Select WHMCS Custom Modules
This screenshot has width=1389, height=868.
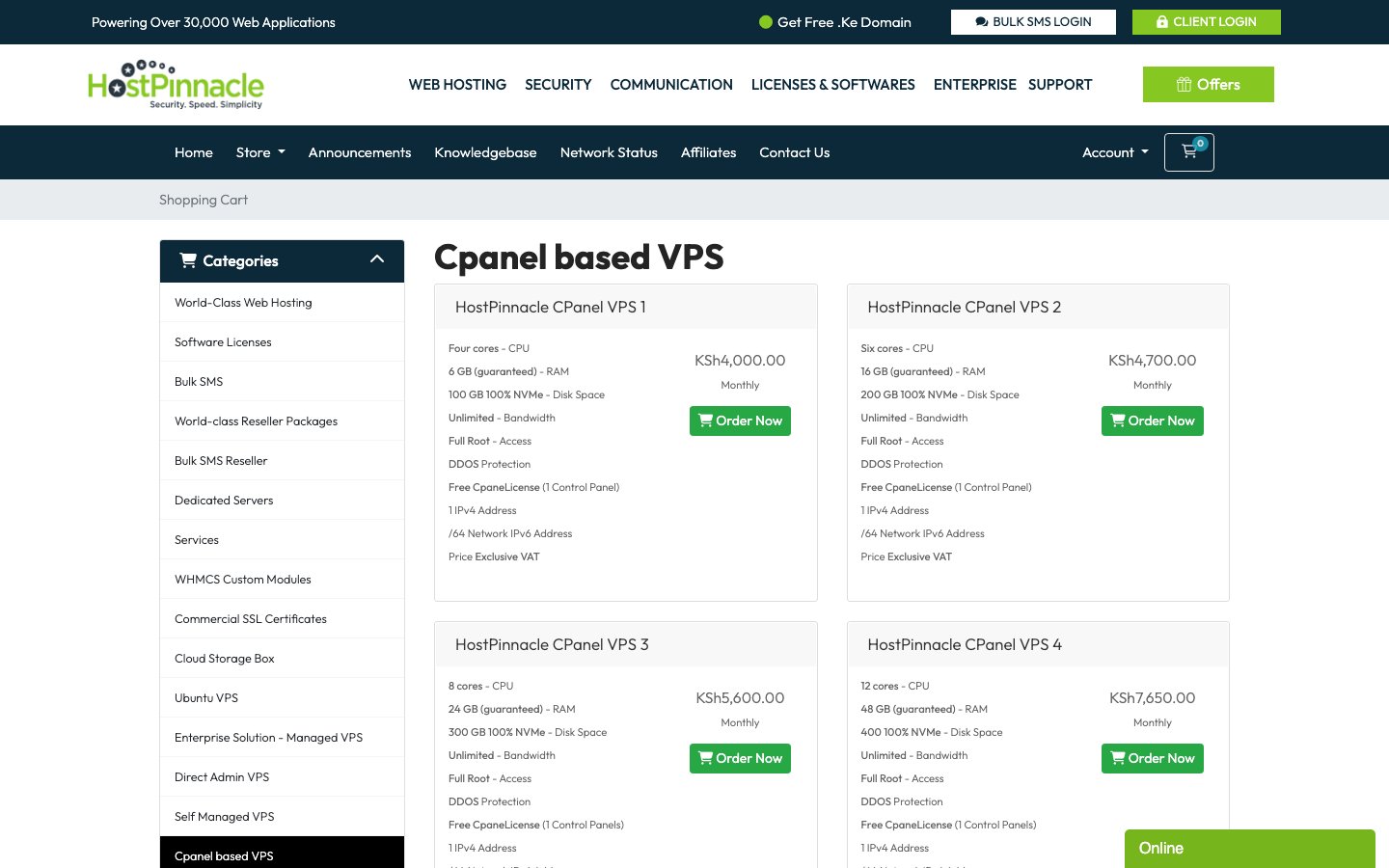[282, 580]
